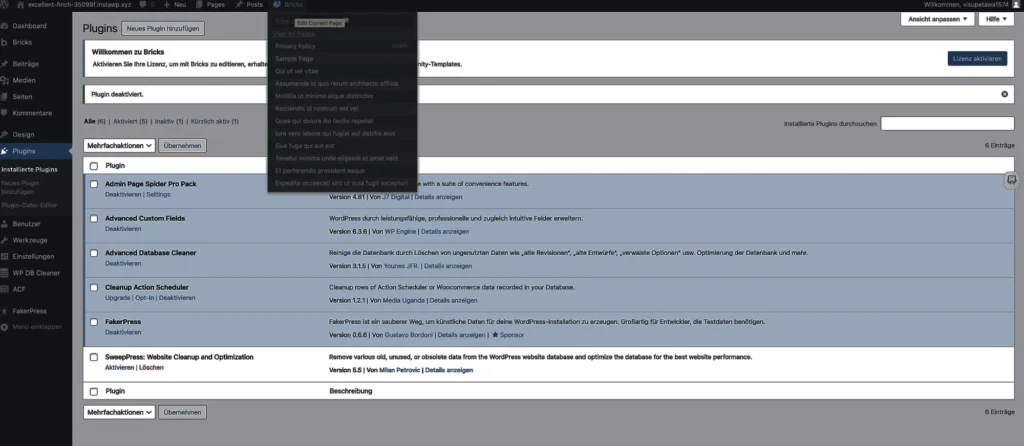1024x446 pixels.
Task: Click the Sponsor star in FakerPress row
Action: 495,335
